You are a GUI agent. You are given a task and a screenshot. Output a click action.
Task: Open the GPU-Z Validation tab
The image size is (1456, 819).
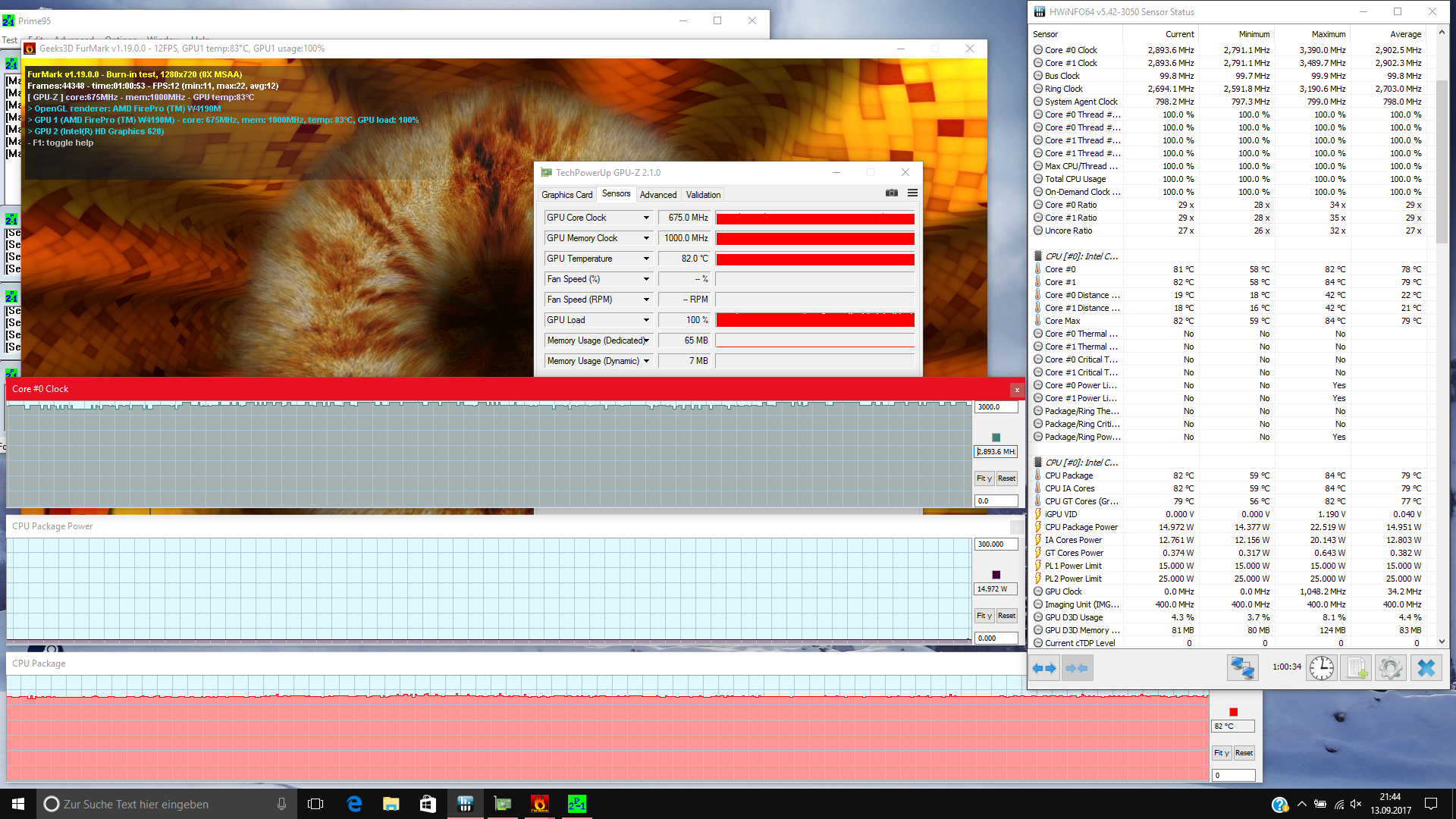coord(703,195)
